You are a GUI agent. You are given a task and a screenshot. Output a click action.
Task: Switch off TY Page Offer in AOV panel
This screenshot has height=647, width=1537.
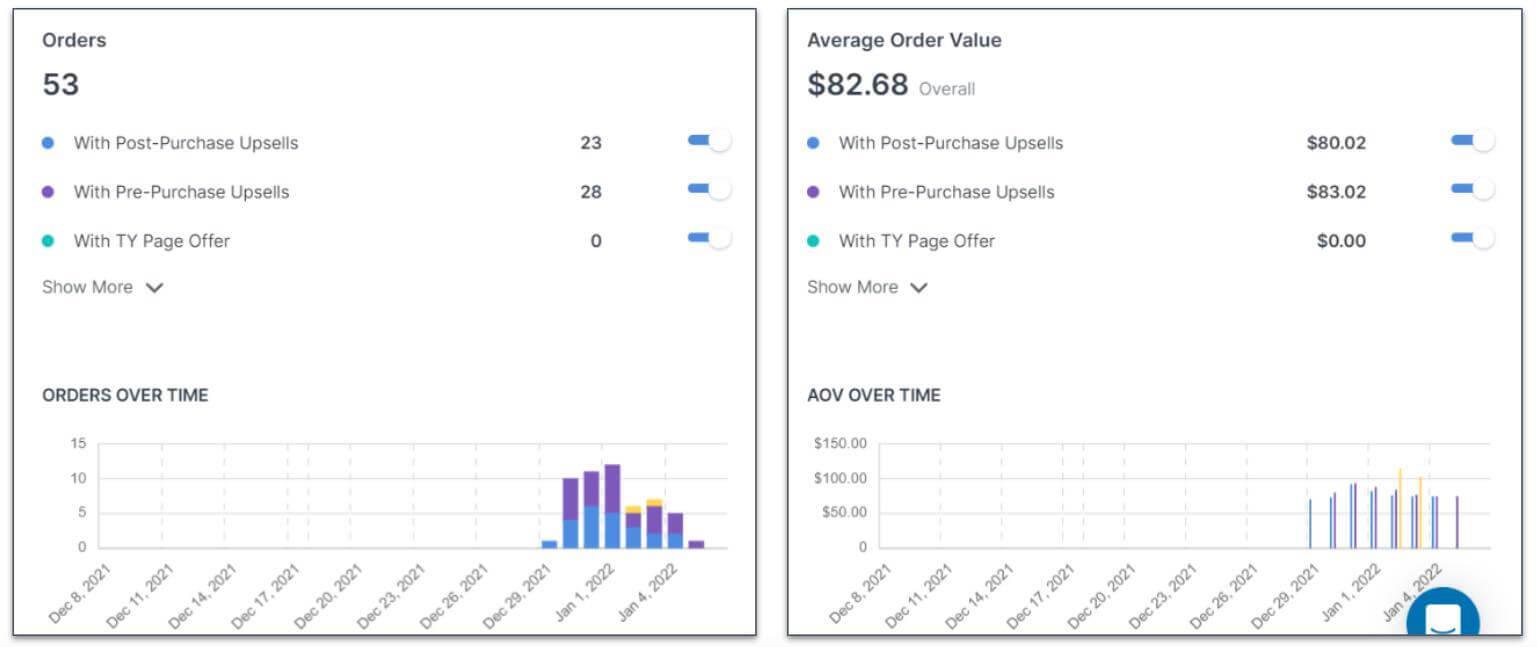(1472, 239)
